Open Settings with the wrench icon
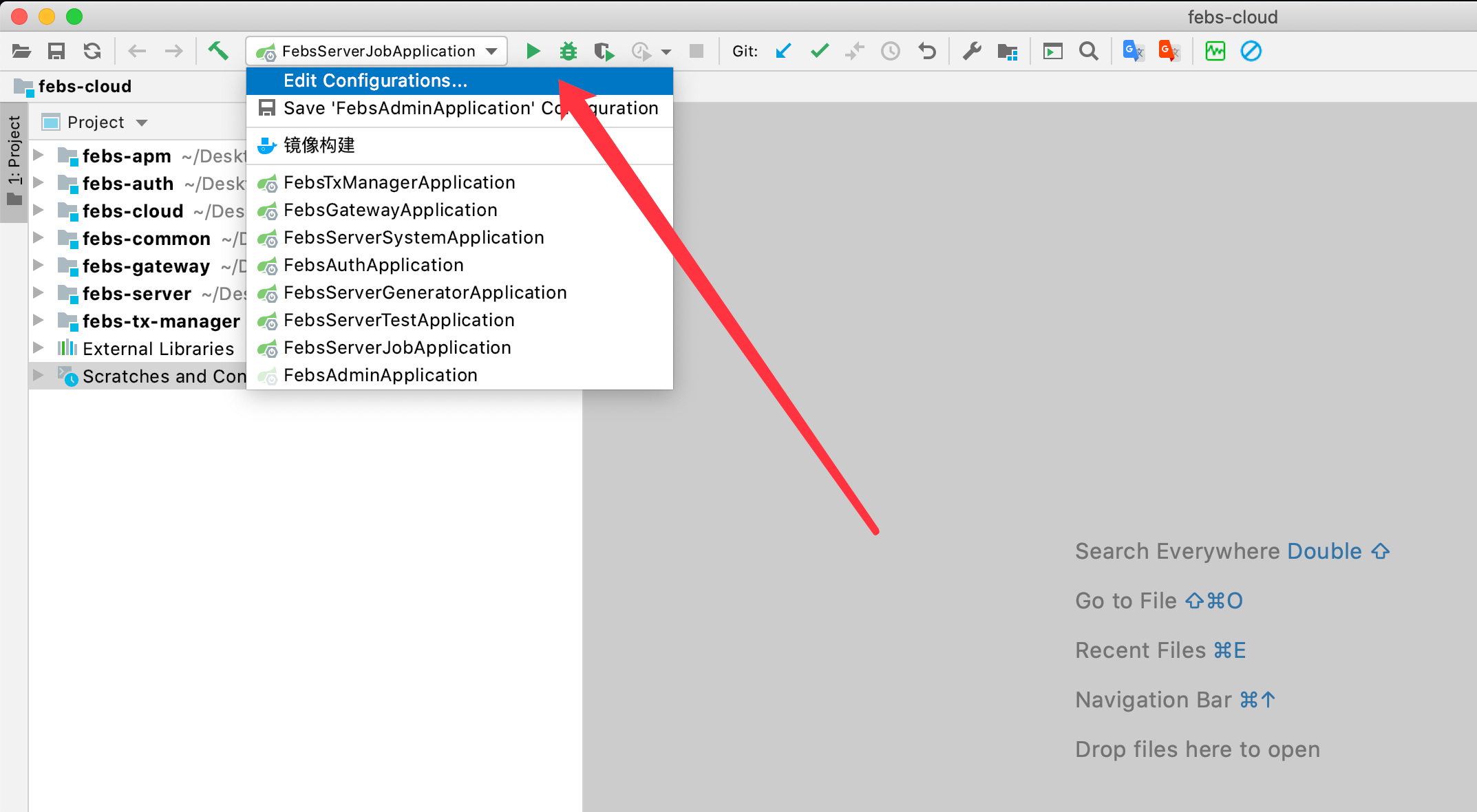This screenshot has height=812, width=1477. coord(972,51)
